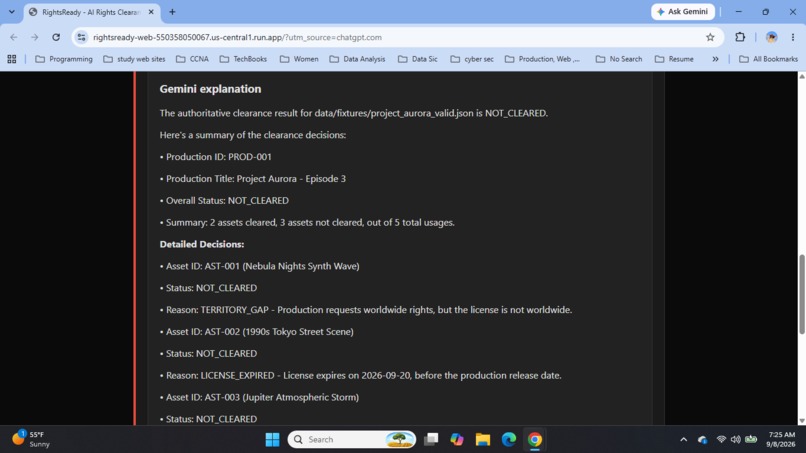
Task: Click the Production Title Project Aurora line
Action: pos(252,179)
